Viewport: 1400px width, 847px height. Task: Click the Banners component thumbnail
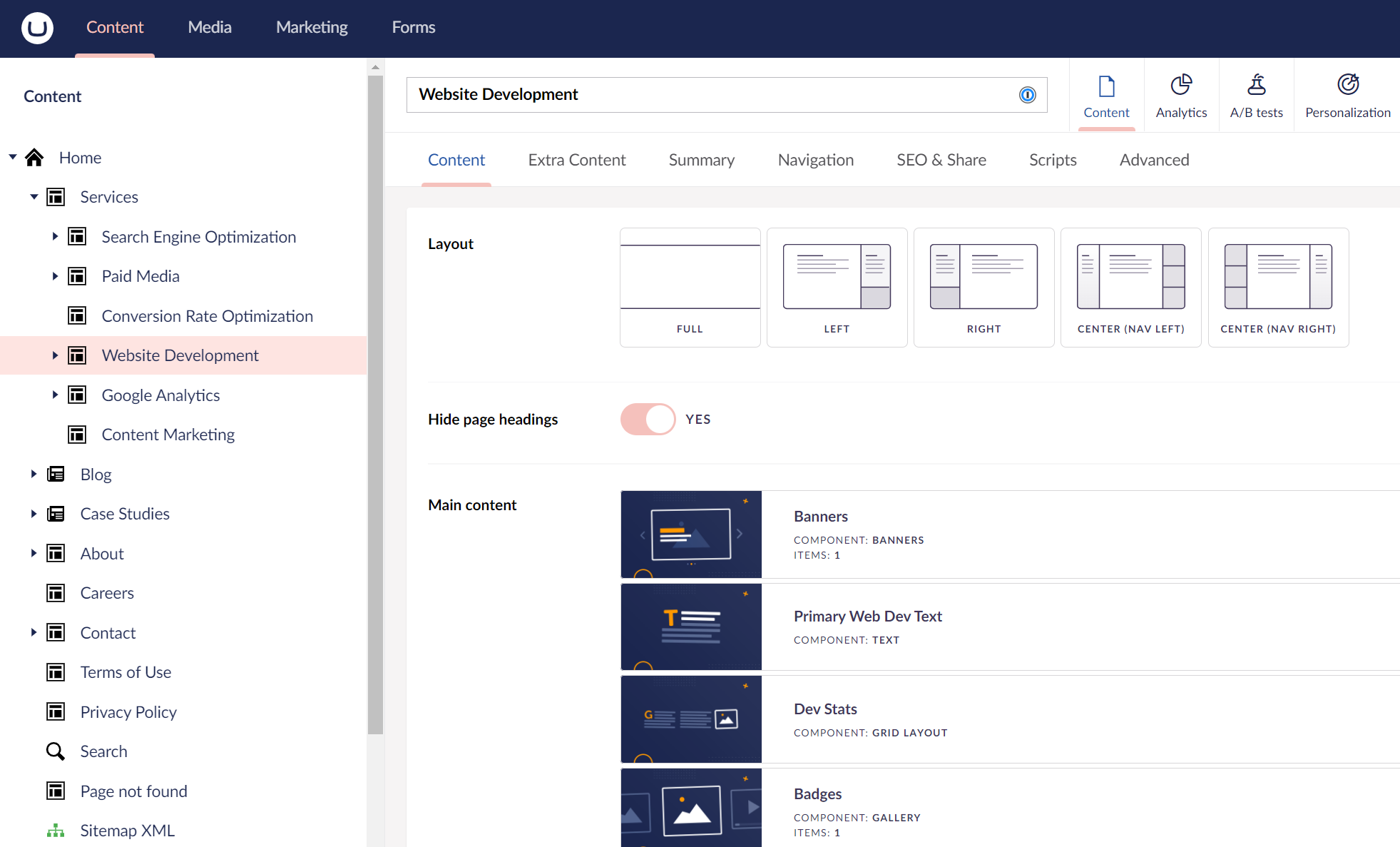coord(690,534)
